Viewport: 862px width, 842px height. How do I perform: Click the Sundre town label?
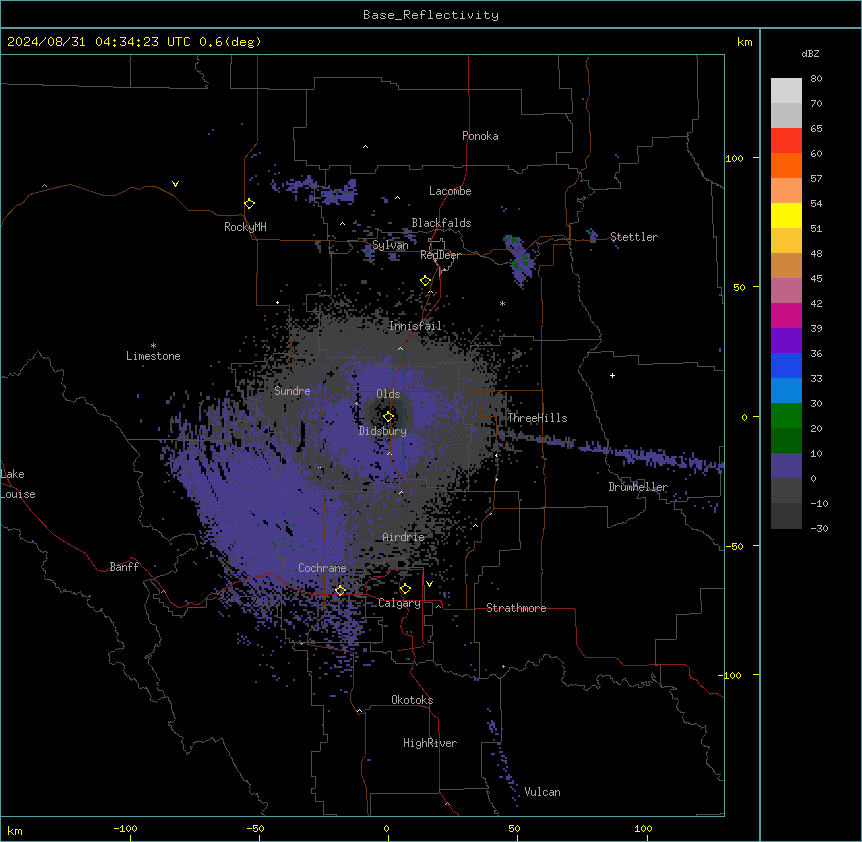click(x=292, y=391)
